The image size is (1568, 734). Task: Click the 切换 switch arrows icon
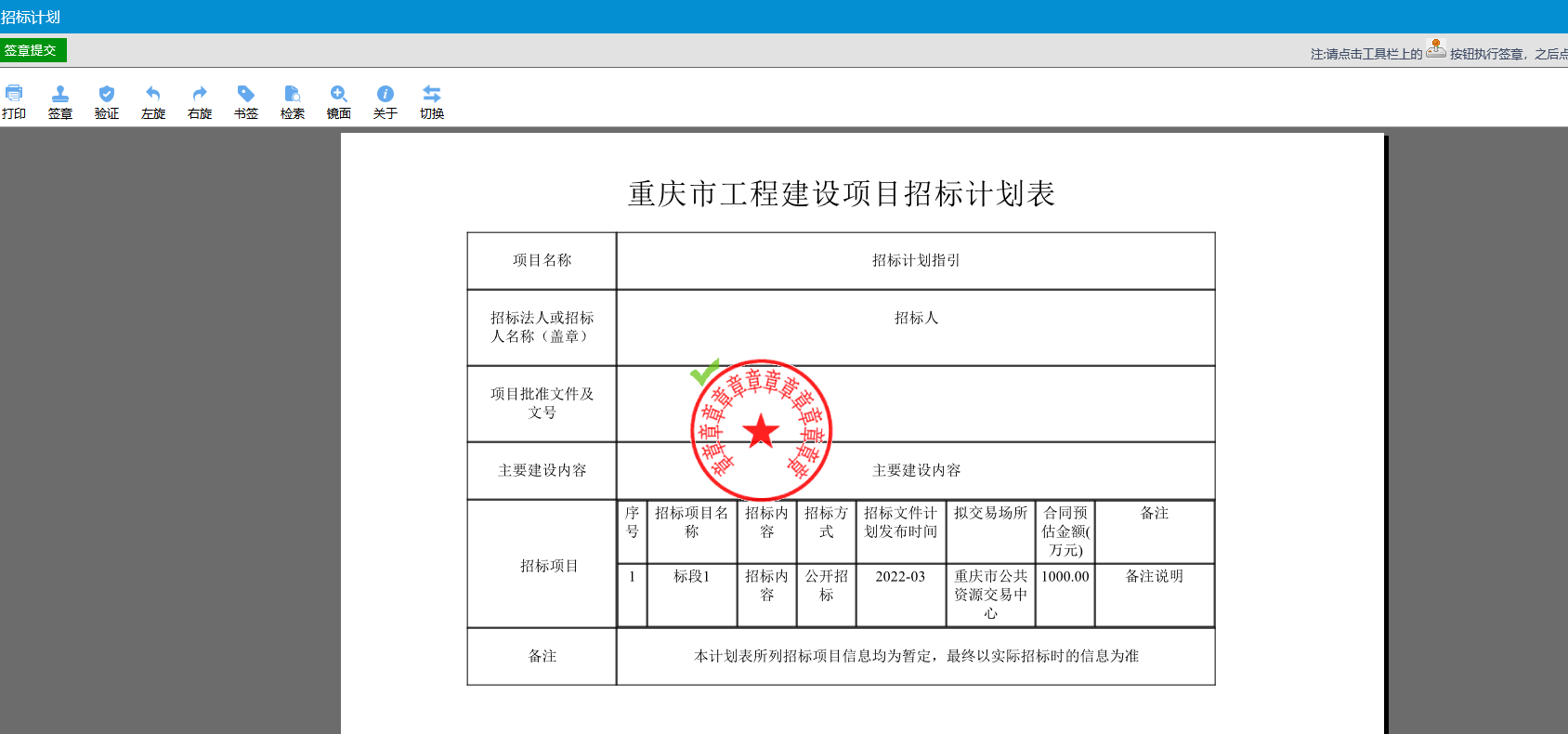(x=432, y=94)
